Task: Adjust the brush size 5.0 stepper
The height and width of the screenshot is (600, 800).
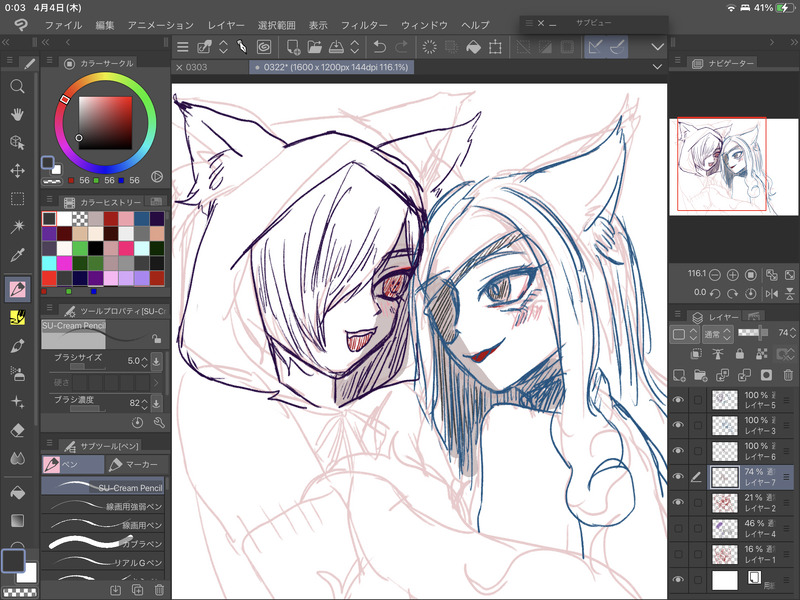Action: coord(144,361)
